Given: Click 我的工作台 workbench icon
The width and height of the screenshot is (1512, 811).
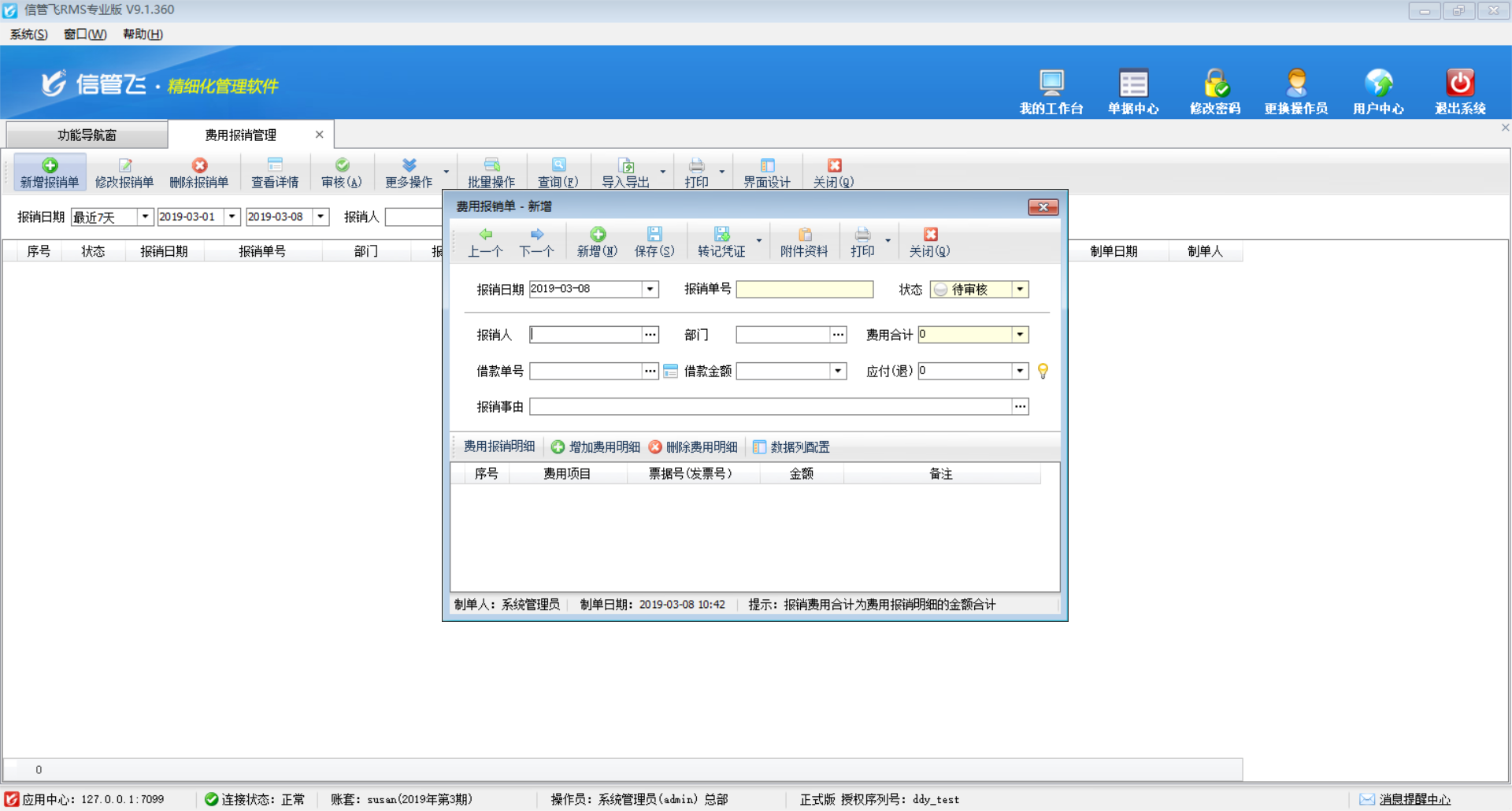Looking at the screenshot, I should 1051,83.
